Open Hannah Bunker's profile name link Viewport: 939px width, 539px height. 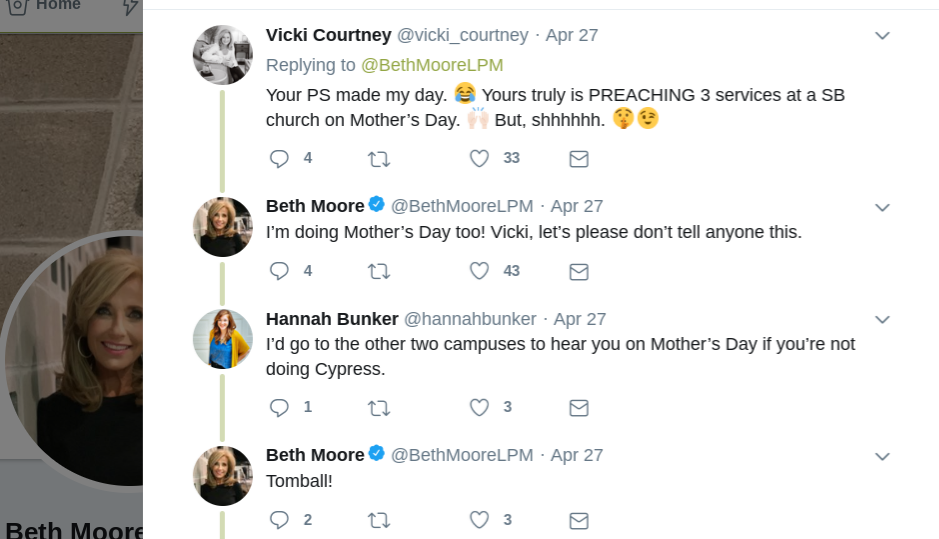click(x=332, y=319)
